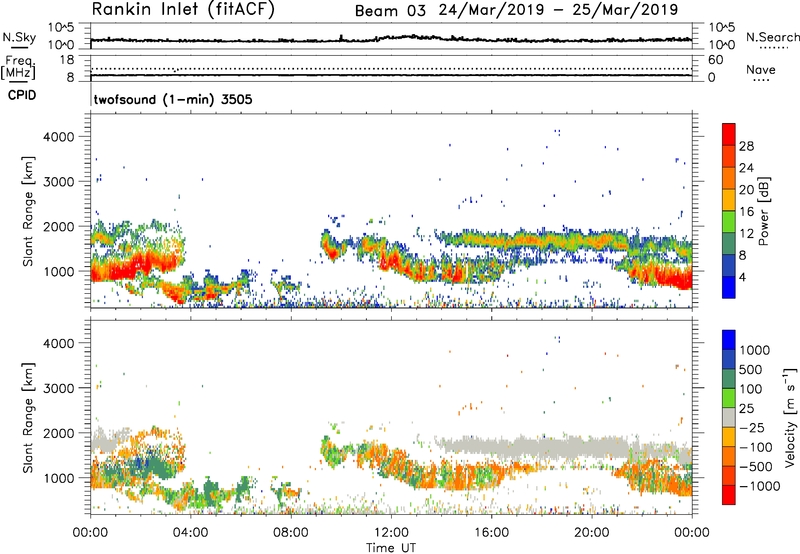Pick the red top segment of the power colorbar
Image resolution: width=800 pixels, height=554 pixels.
tap(729, 135)
